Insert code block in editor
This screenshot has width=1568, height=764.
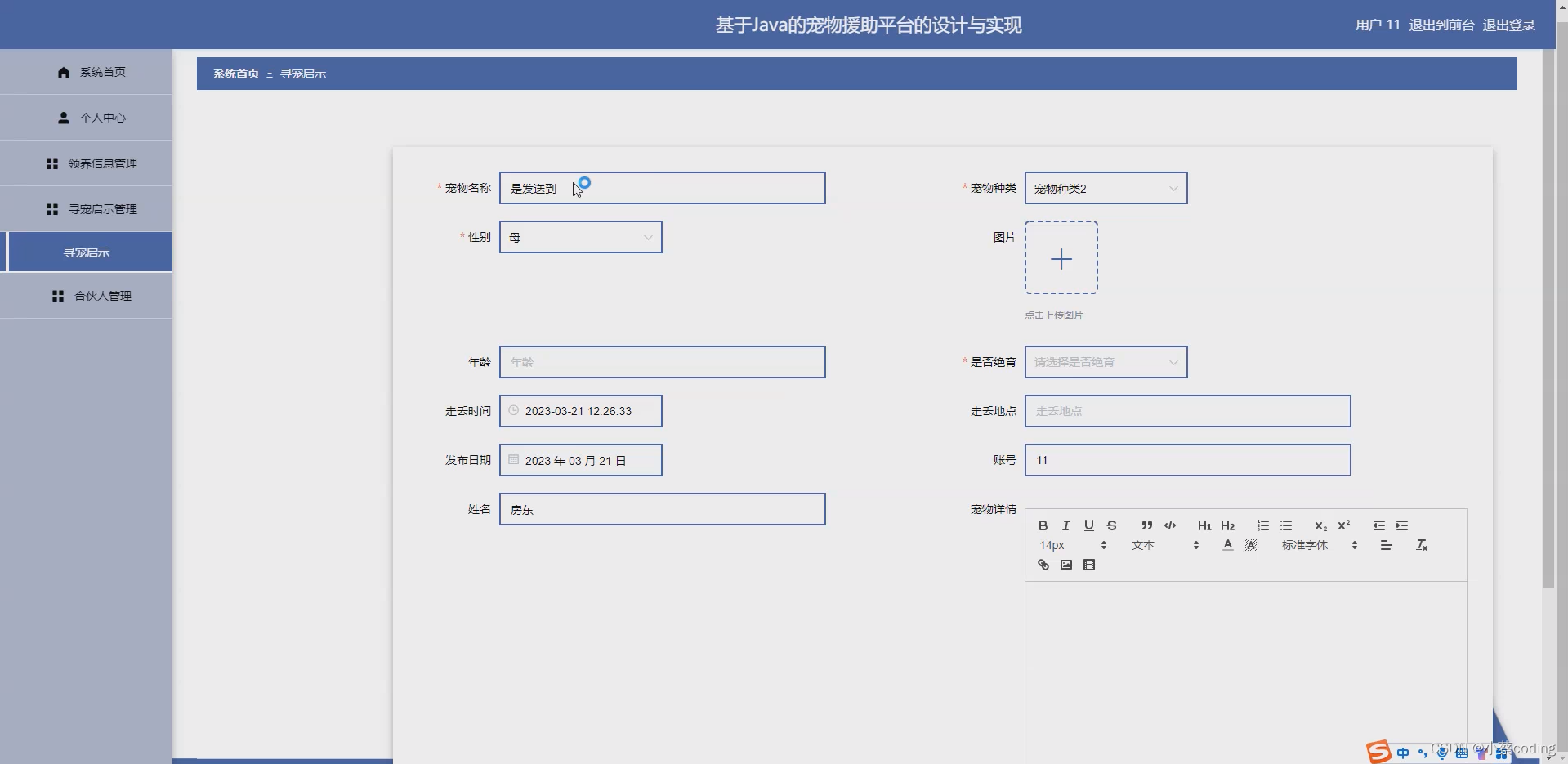(x=1169, y=525)
